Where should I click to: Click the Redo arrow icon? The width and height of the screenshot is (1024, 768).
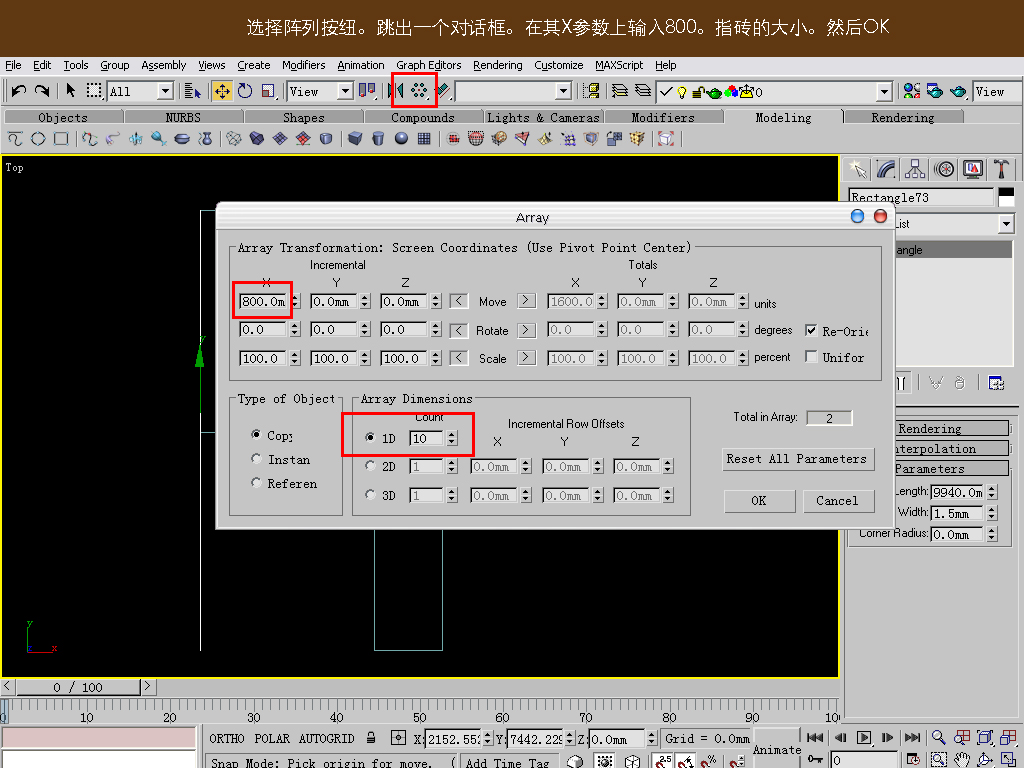[x=42, y=91]
